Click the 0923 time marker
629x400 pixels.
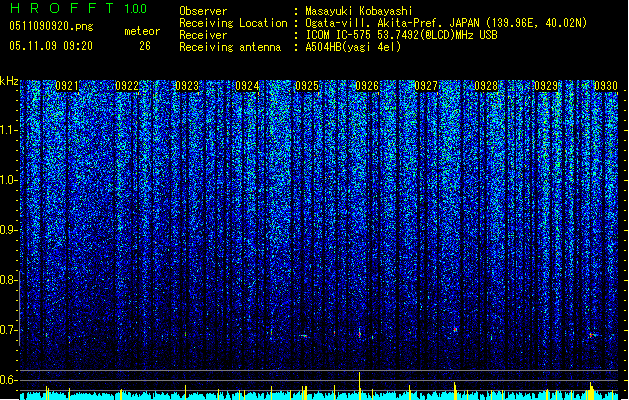tap(187, 86)
